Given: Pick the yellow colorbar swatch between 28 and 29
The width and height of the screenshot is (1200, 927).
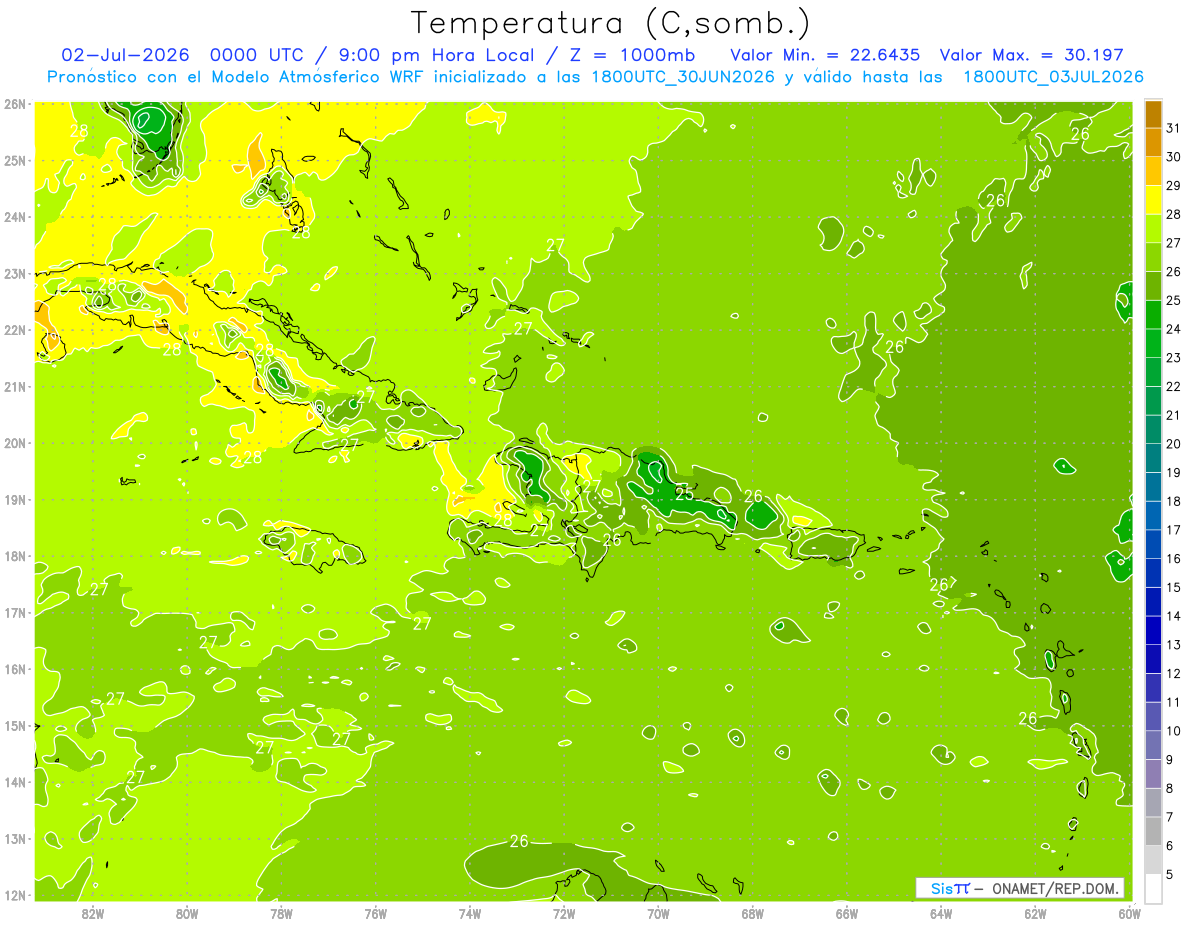Looking at the screenshot, I should [x=1153, y=200].
